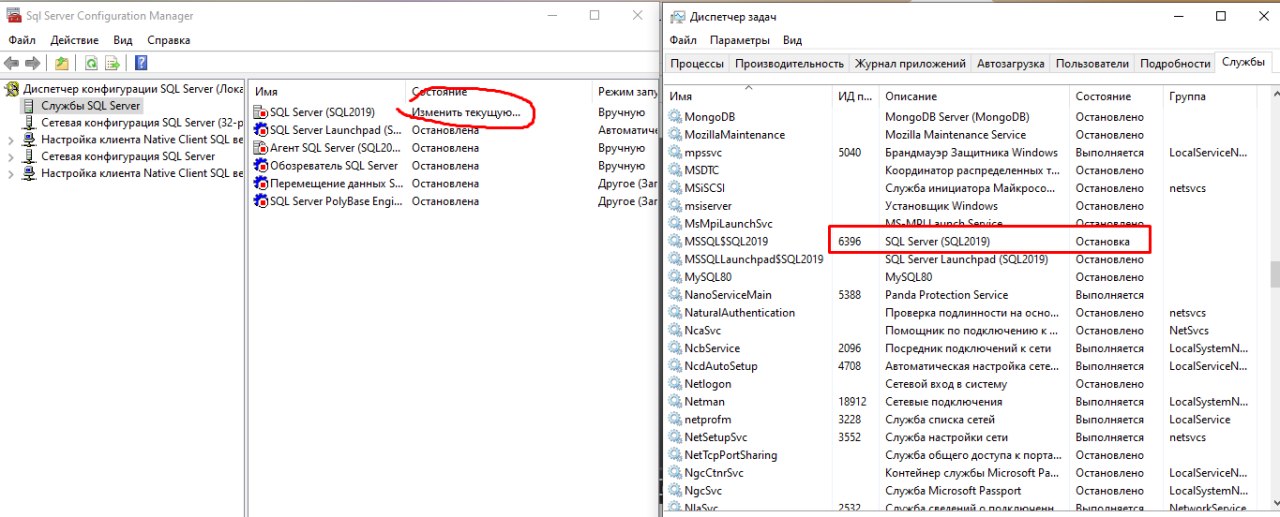Click the gear icon next to NanoServiceMain
Image resolution: width=1280 pixels, height=517 pixels.
point(675,295)
